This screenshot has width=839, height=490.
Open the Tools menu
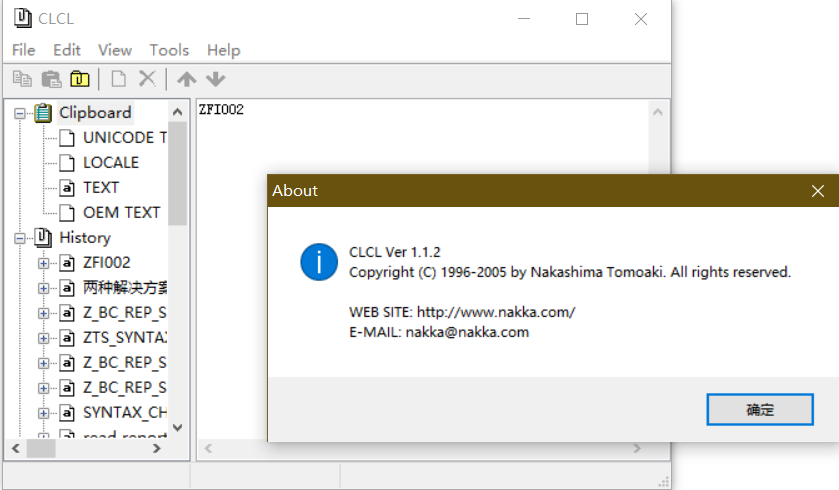(x=169, y=50)
